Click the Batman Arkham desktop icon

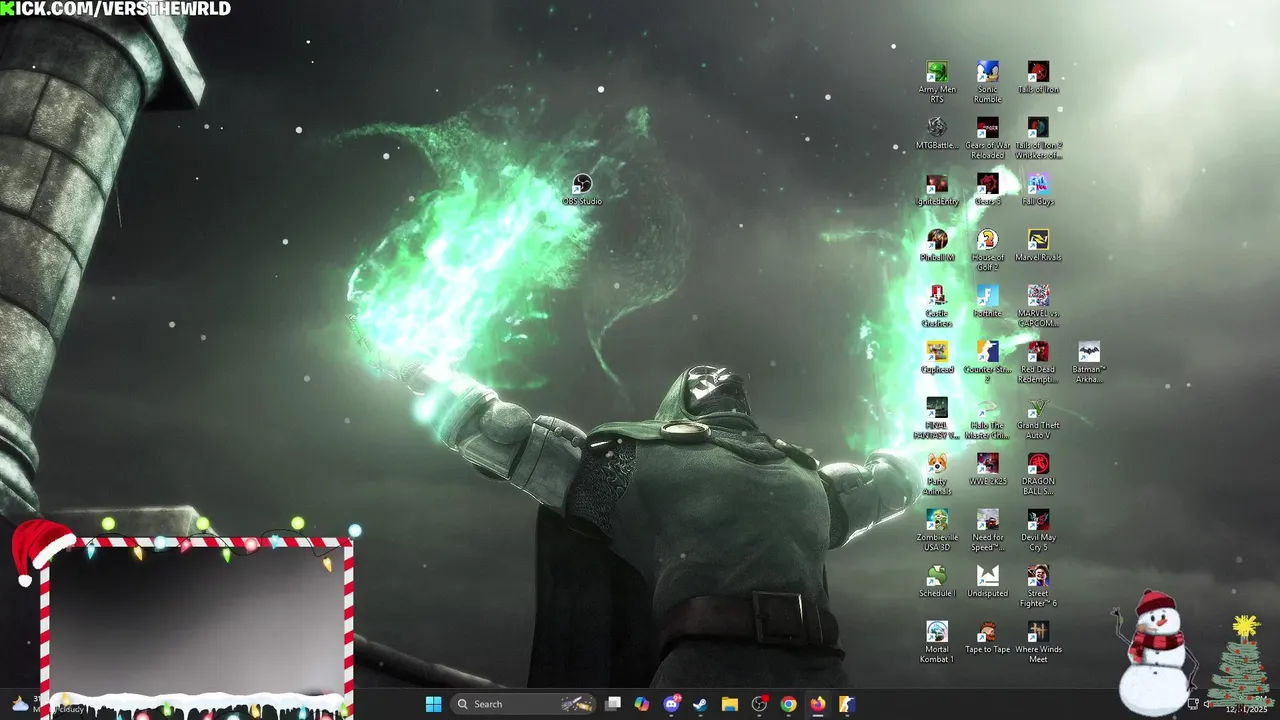point(1089,362)
